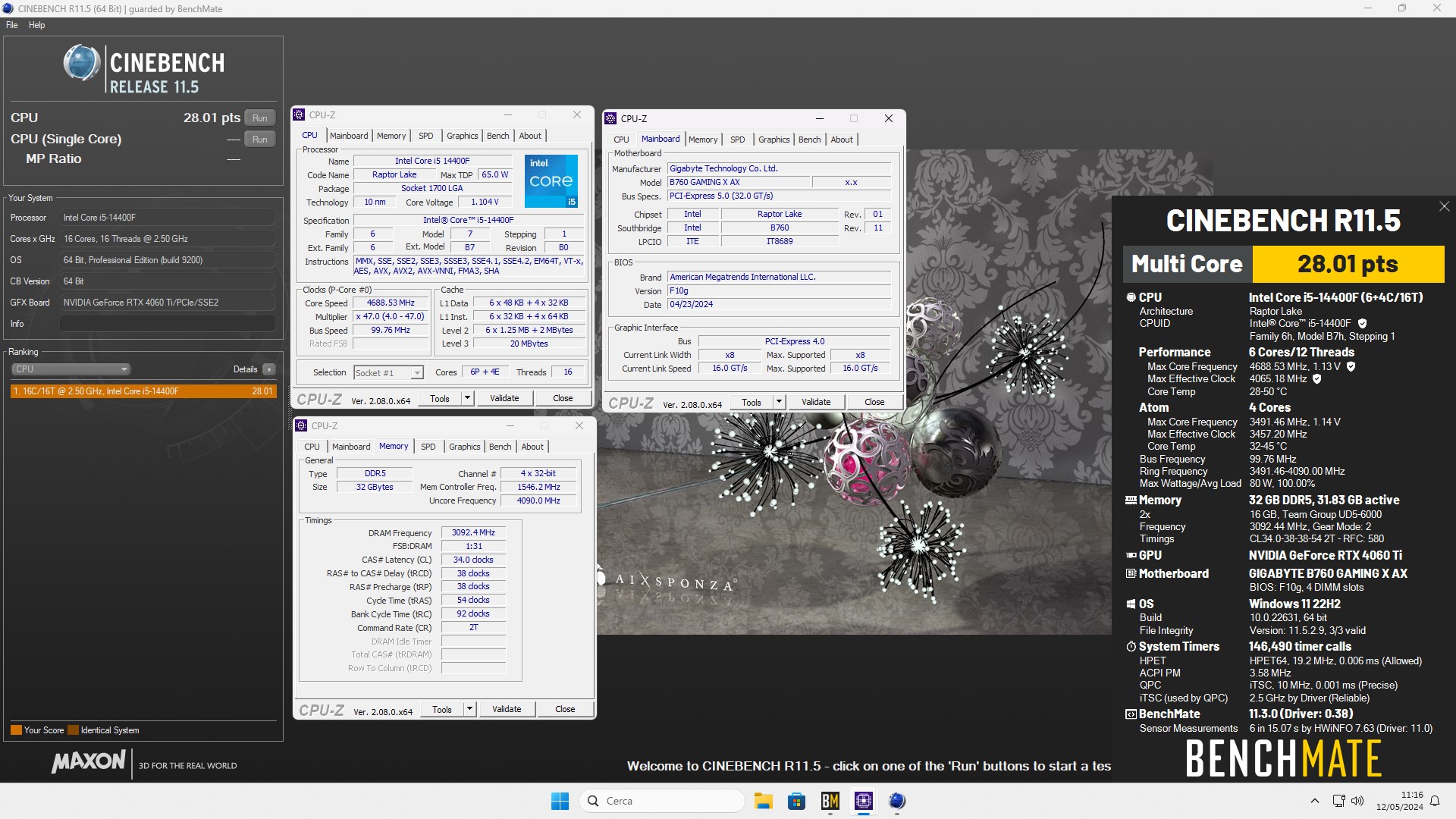Open Memory tab in CPU-Z CPU window

pyautogui.click(x=391, y=136)
